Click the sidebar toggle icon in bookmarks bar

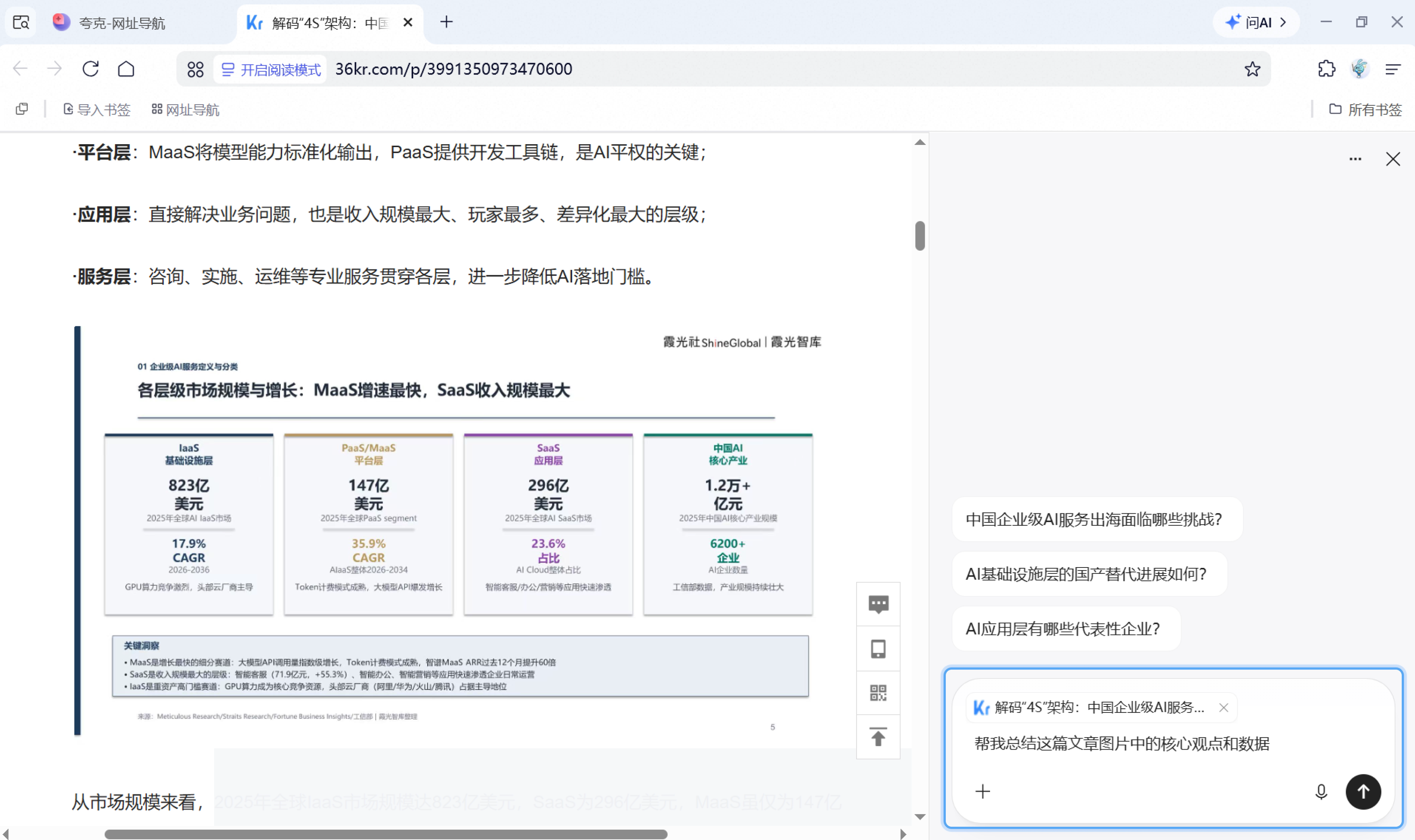pos(22,109)
